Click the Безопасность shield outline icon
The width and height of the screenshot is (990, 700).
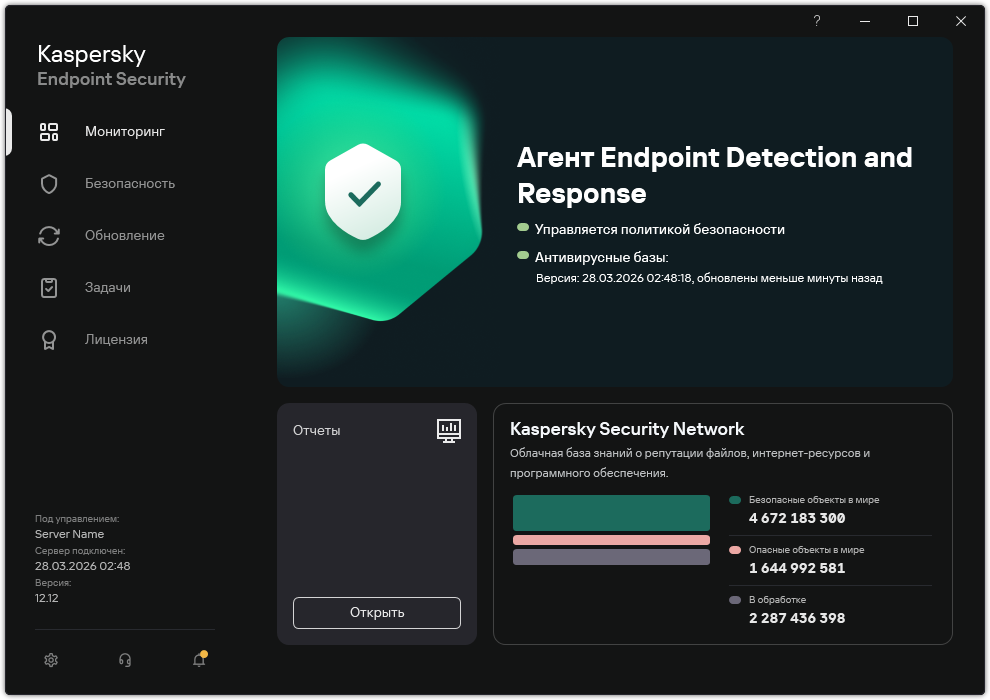point(49,184)
